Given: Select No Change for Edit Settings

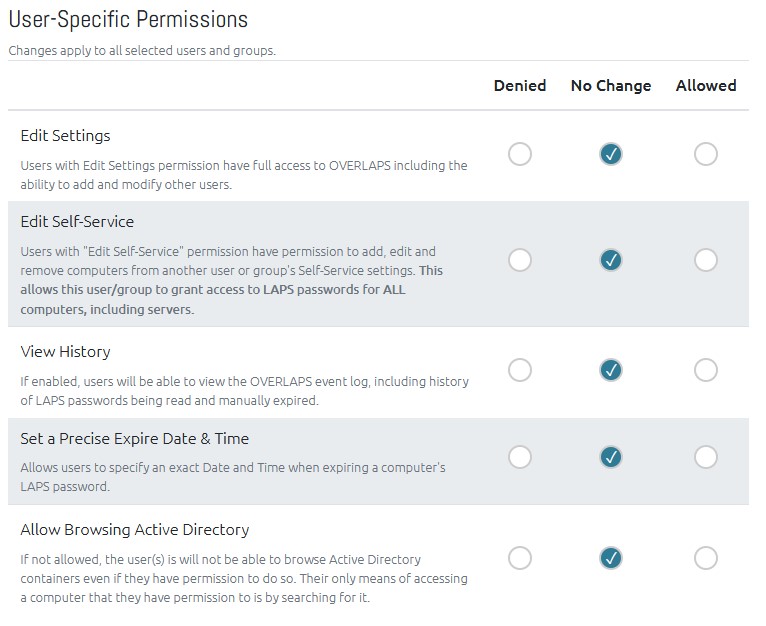Looking at the screenshot, I should (611, 154).
